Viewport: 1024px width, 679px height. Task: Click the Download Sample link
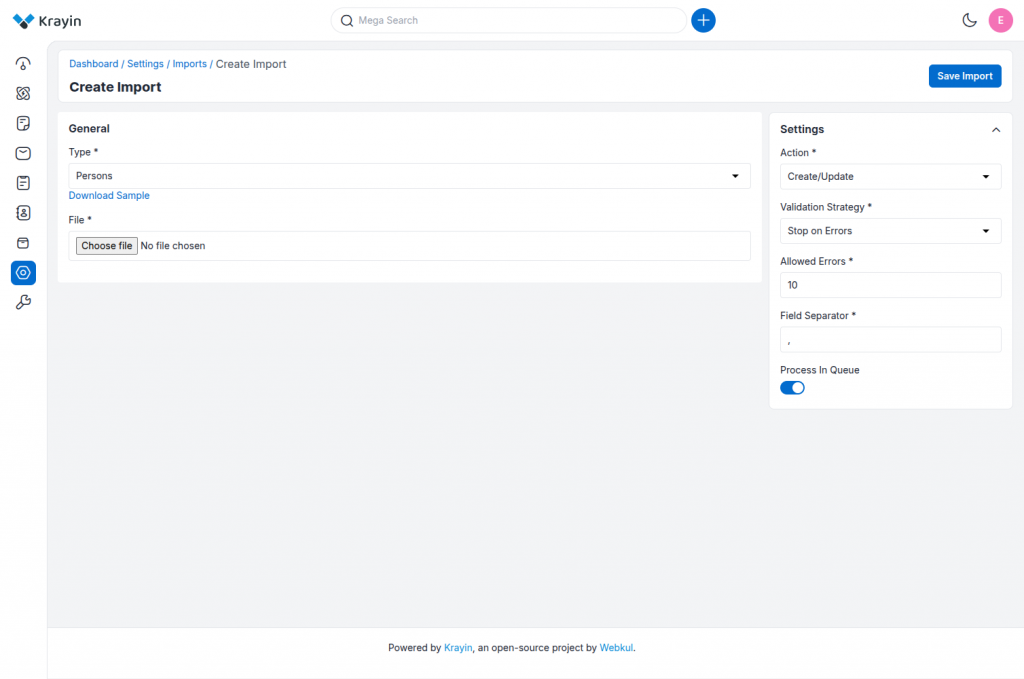click(x=109, y=195)
